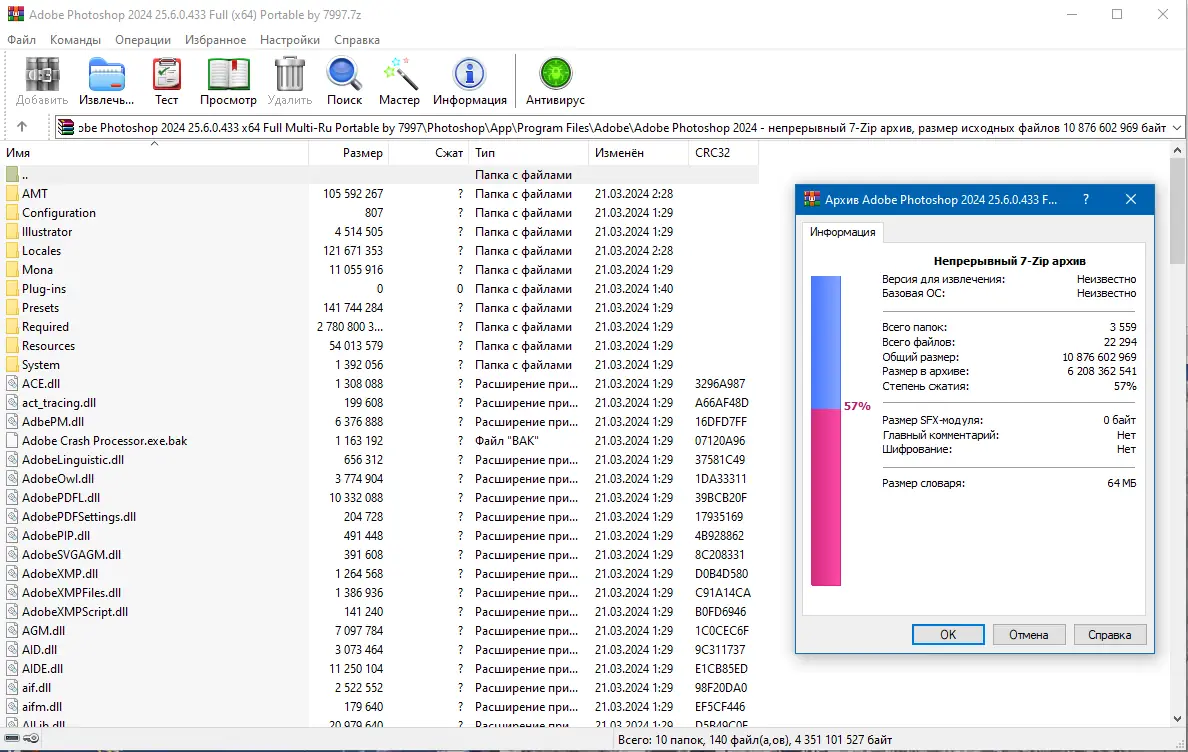Screen dimensions: 1188x752
Task: Open the Команды menu
Action: (x=77, y=39)
